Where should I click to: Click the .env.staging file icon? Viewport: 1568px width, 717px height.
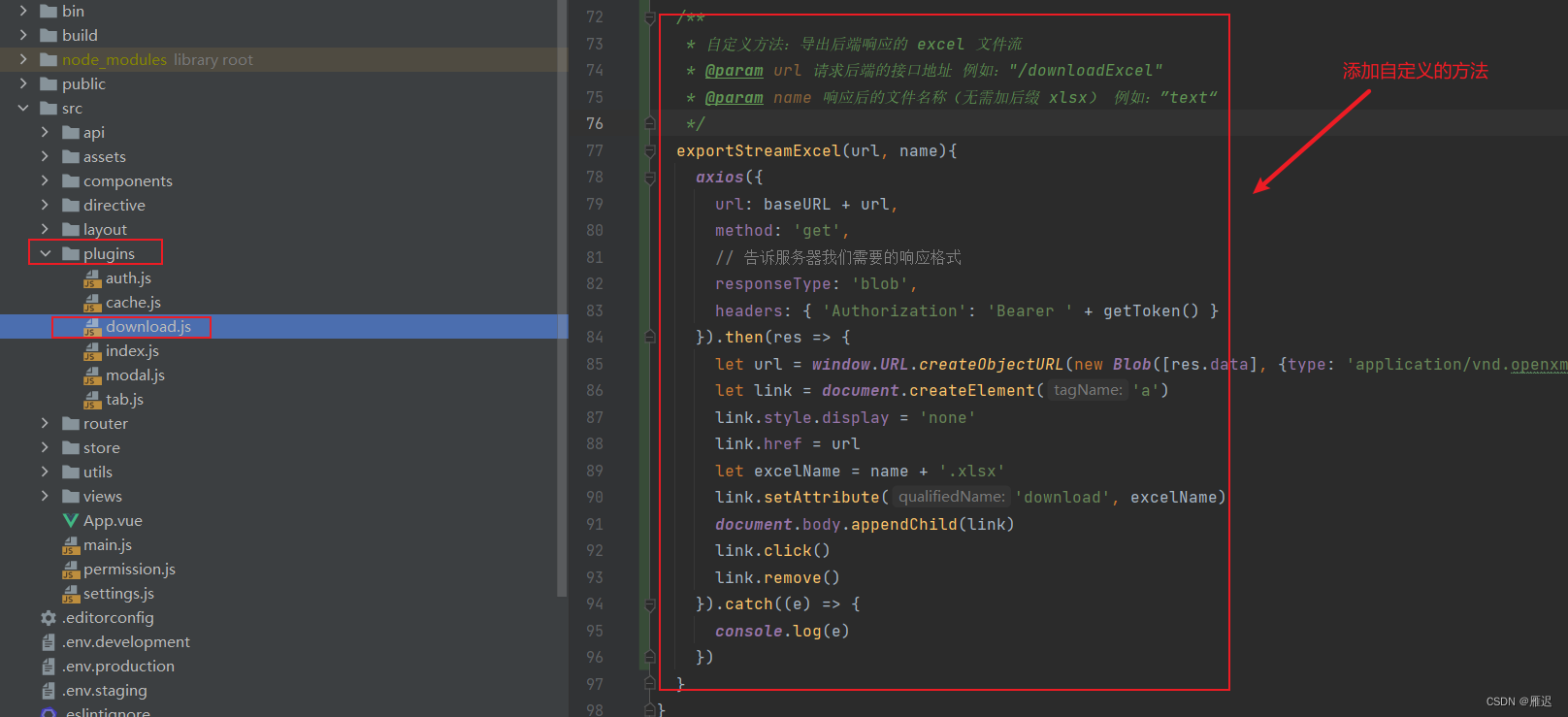tap(49, 690)
